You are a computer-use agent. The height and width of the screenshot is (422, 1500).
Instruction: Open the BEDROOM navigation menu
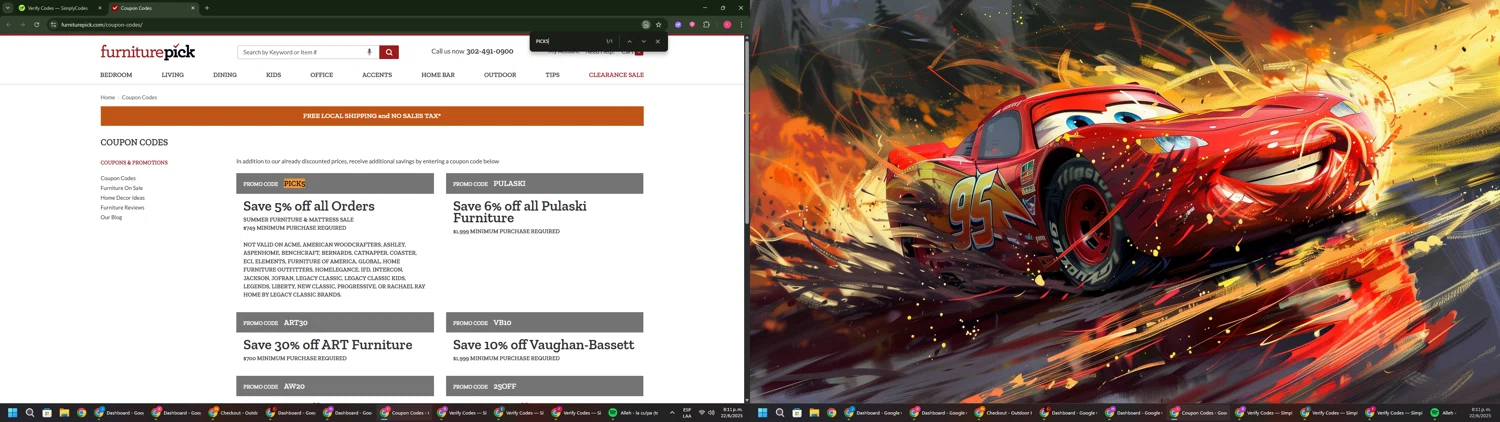click(x=116, y=75)
